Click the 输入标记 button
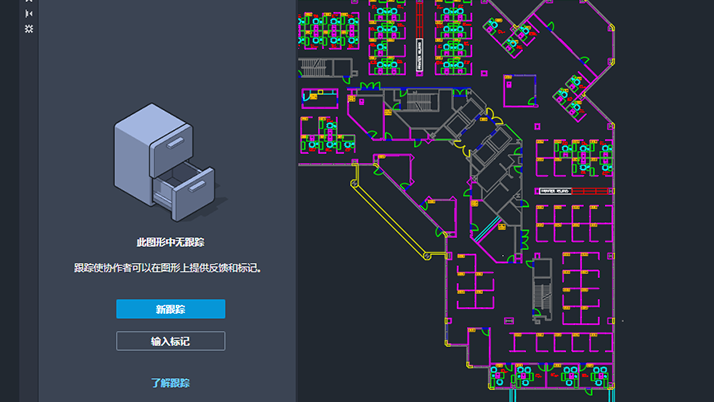The height and width of the screenshot is (402, 714). coord(170,341)
